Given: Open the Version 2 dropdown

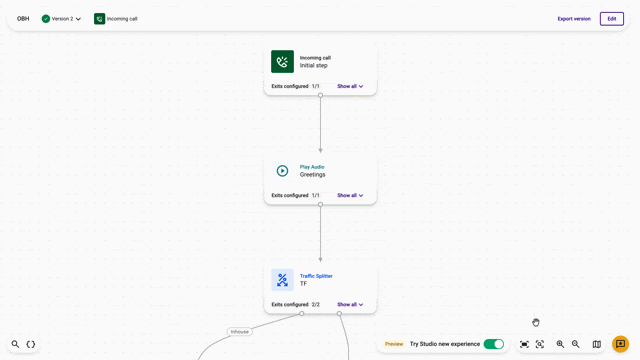Looking at the screenshot, I should [x=66, y=19].
